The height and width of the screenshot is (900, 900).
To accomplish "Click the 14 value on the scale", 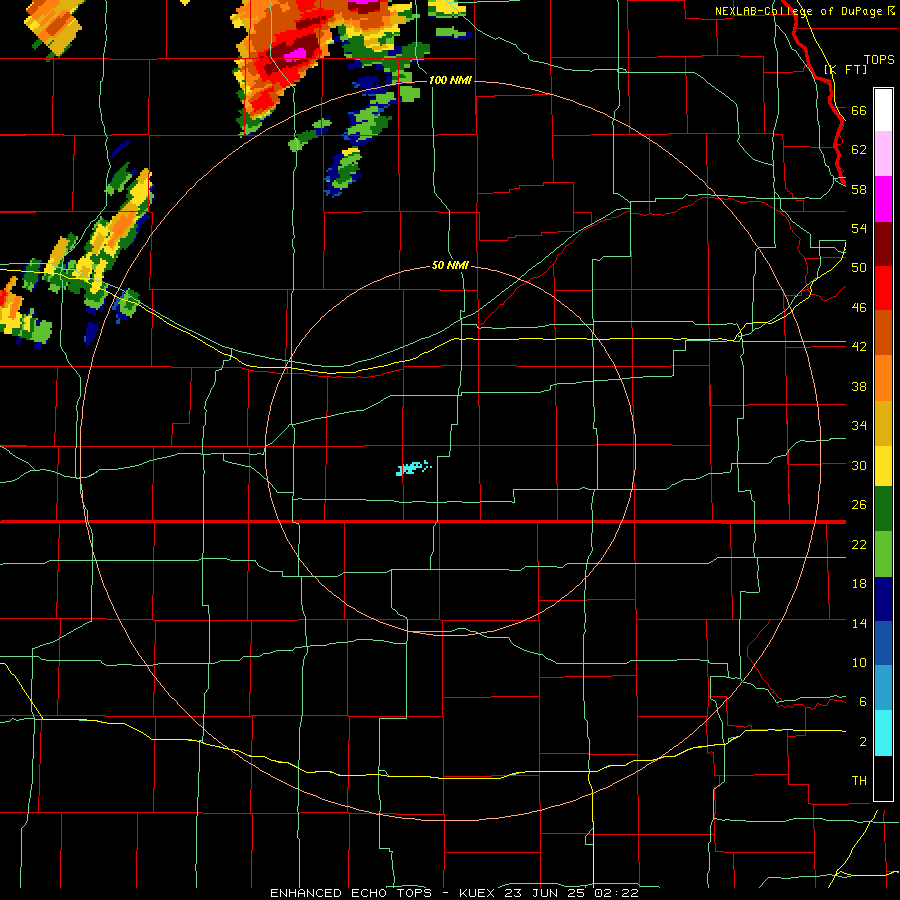I will click(x=859, y=623).
